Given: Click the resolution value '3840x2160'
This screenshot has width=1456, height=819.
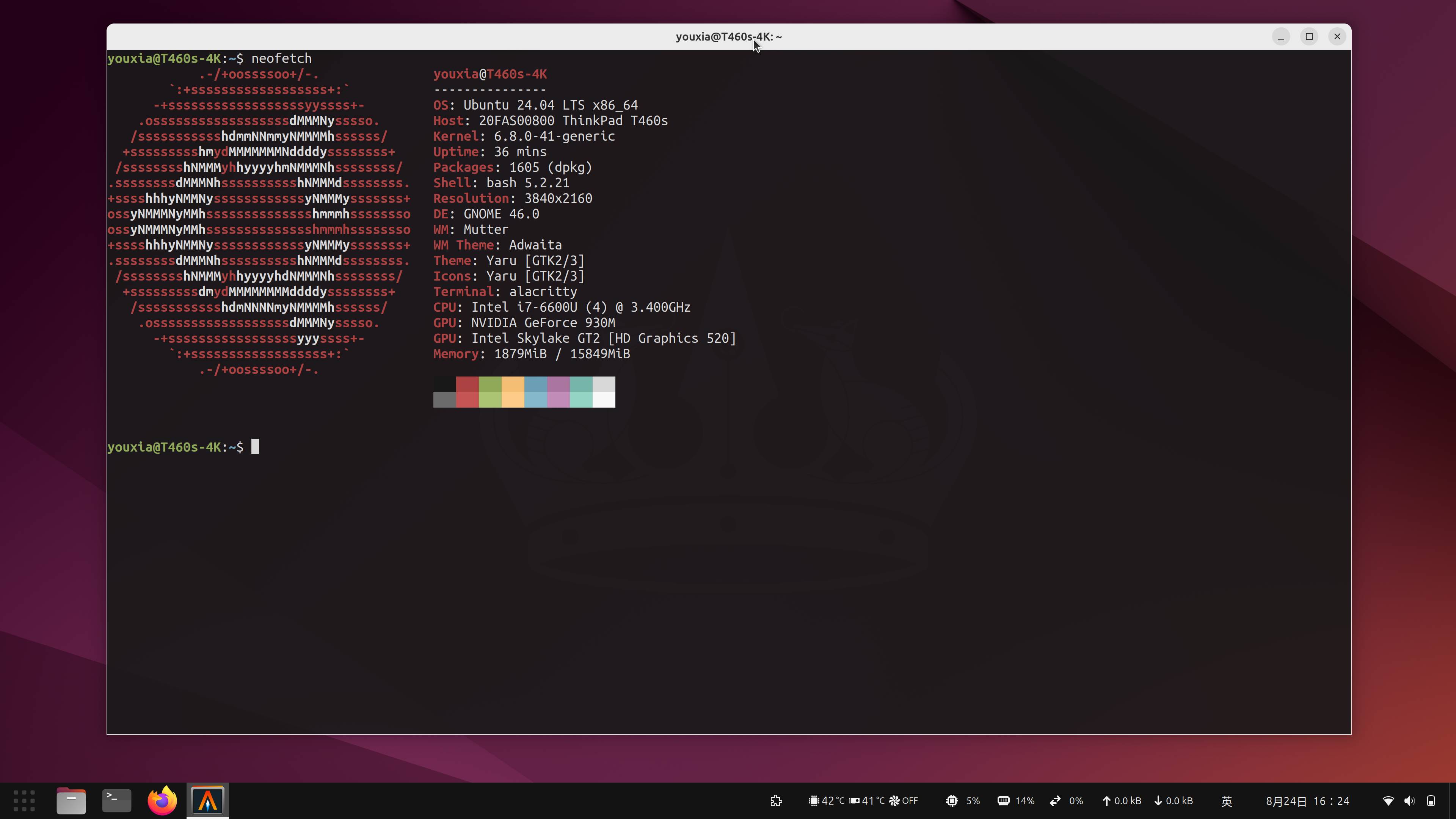Looking at the screenshot, I should tap(559, 198).
